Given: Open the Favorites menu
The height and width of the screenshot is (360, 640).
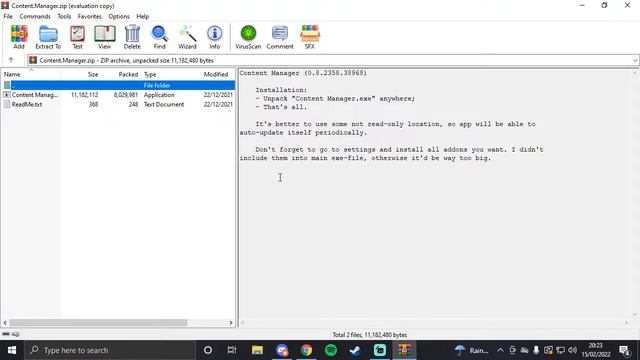Looking at the screenshot, I should (89, 16).
